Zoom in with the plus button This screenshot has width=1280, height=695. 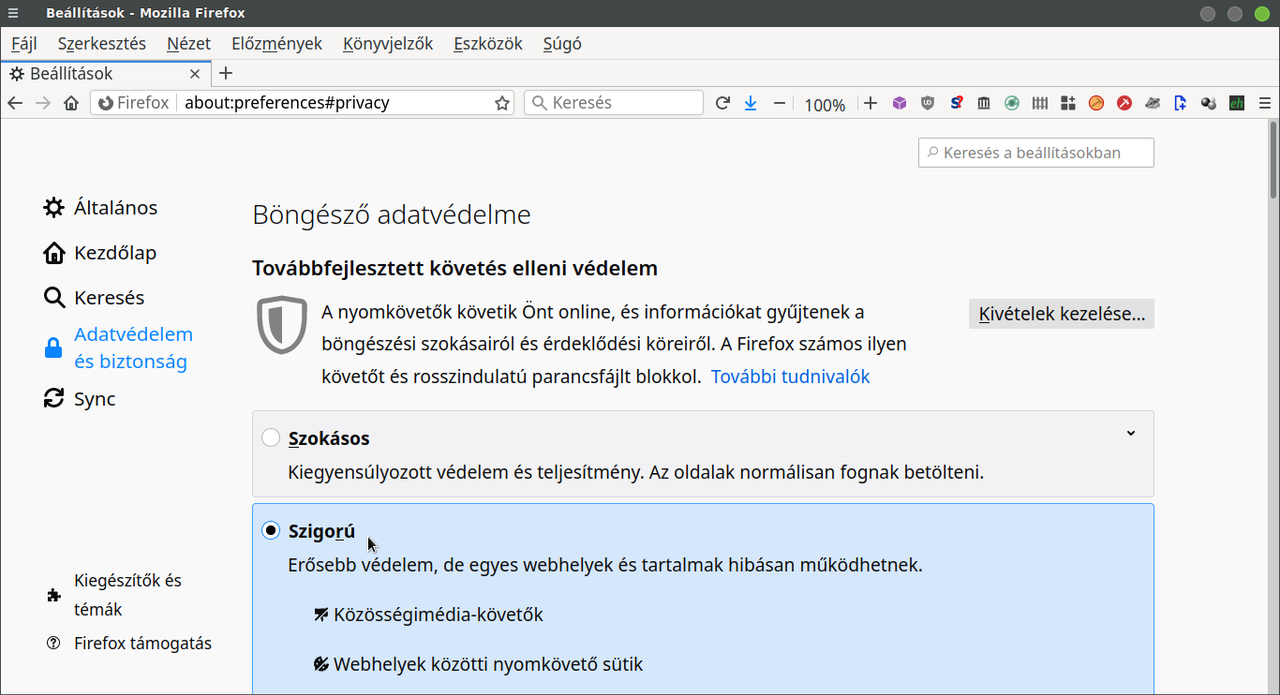pyautogui.click(x=870, y=102)
